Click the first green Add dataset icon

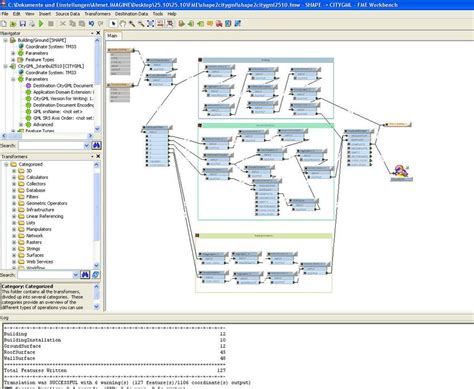tap(182, 23)
